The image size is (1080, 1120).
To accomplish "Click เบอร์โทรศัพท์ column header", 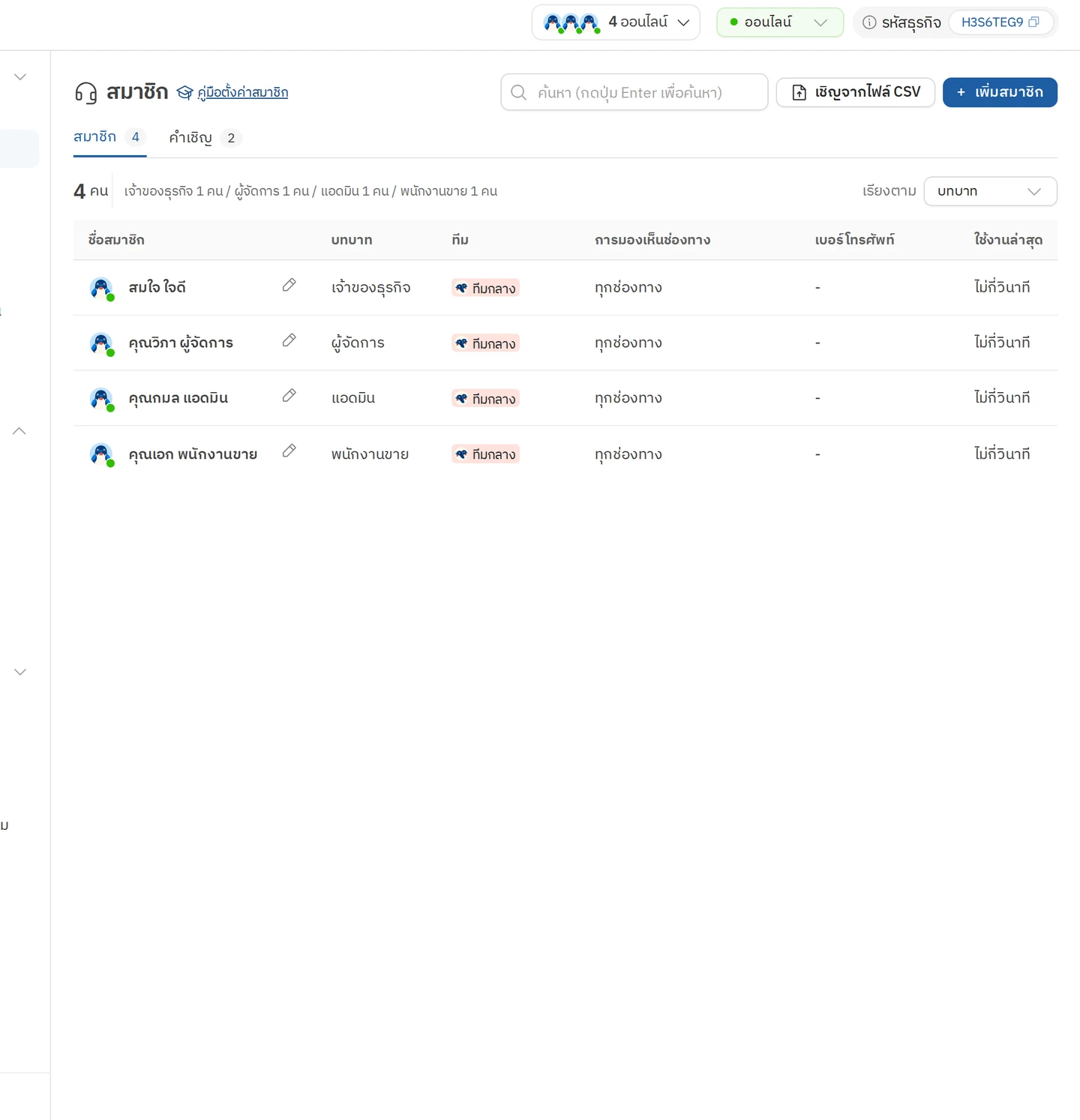I will click(854, 240).
